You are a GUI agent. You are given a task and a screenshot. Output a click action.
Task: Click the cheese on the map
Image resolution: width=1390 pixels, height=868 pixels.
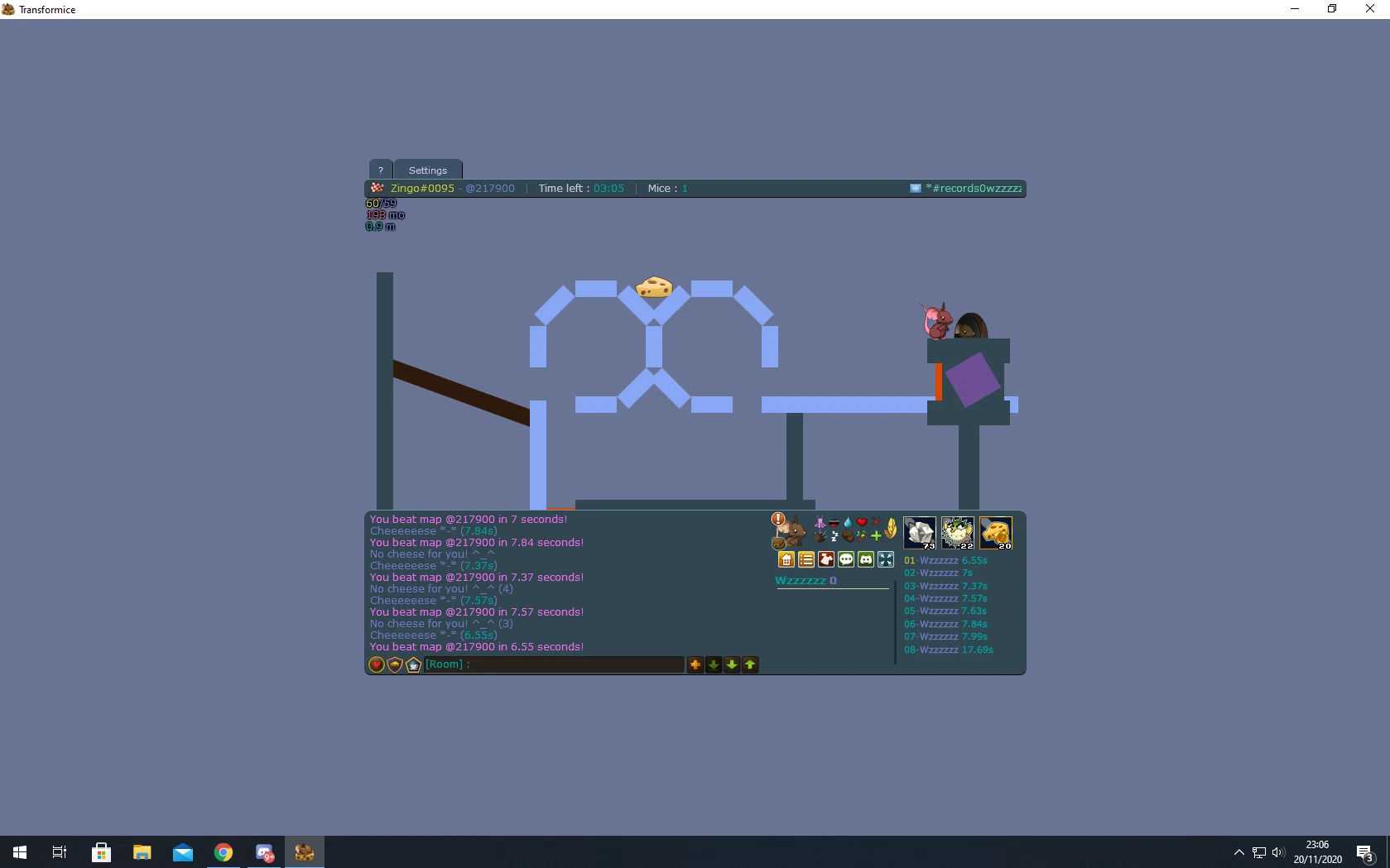point(654,287)
